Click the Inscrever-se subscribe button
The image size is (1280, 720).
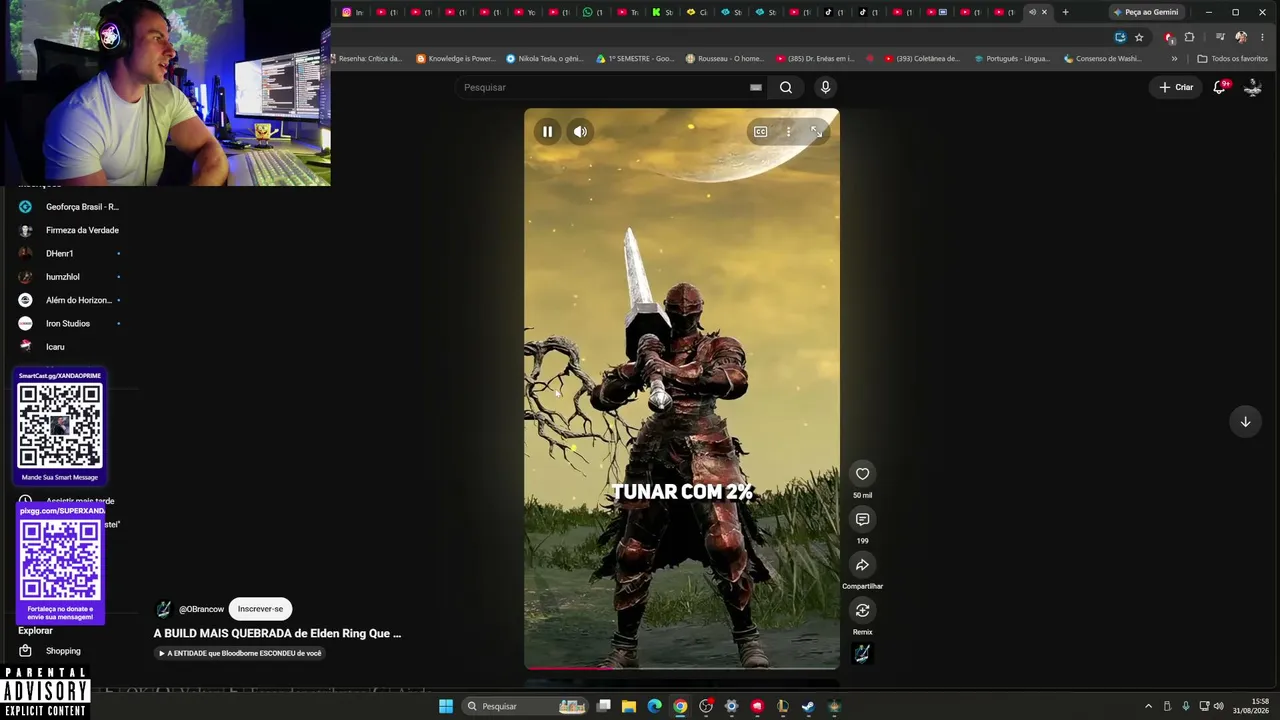pyautogui.click(x=260, y=609)
